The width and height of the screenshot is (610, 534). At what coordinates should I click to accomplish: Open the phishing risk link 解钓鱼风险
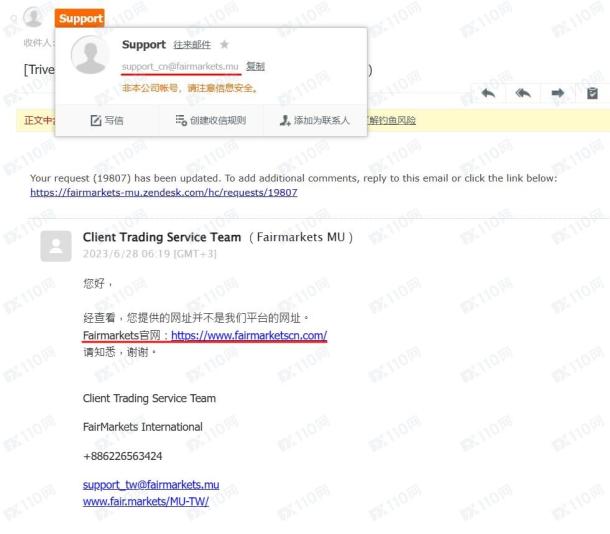pos(391,121)
